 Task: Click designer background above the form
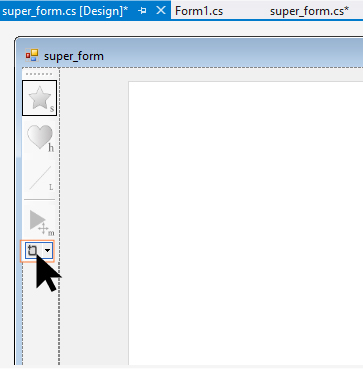pos(187,28)
